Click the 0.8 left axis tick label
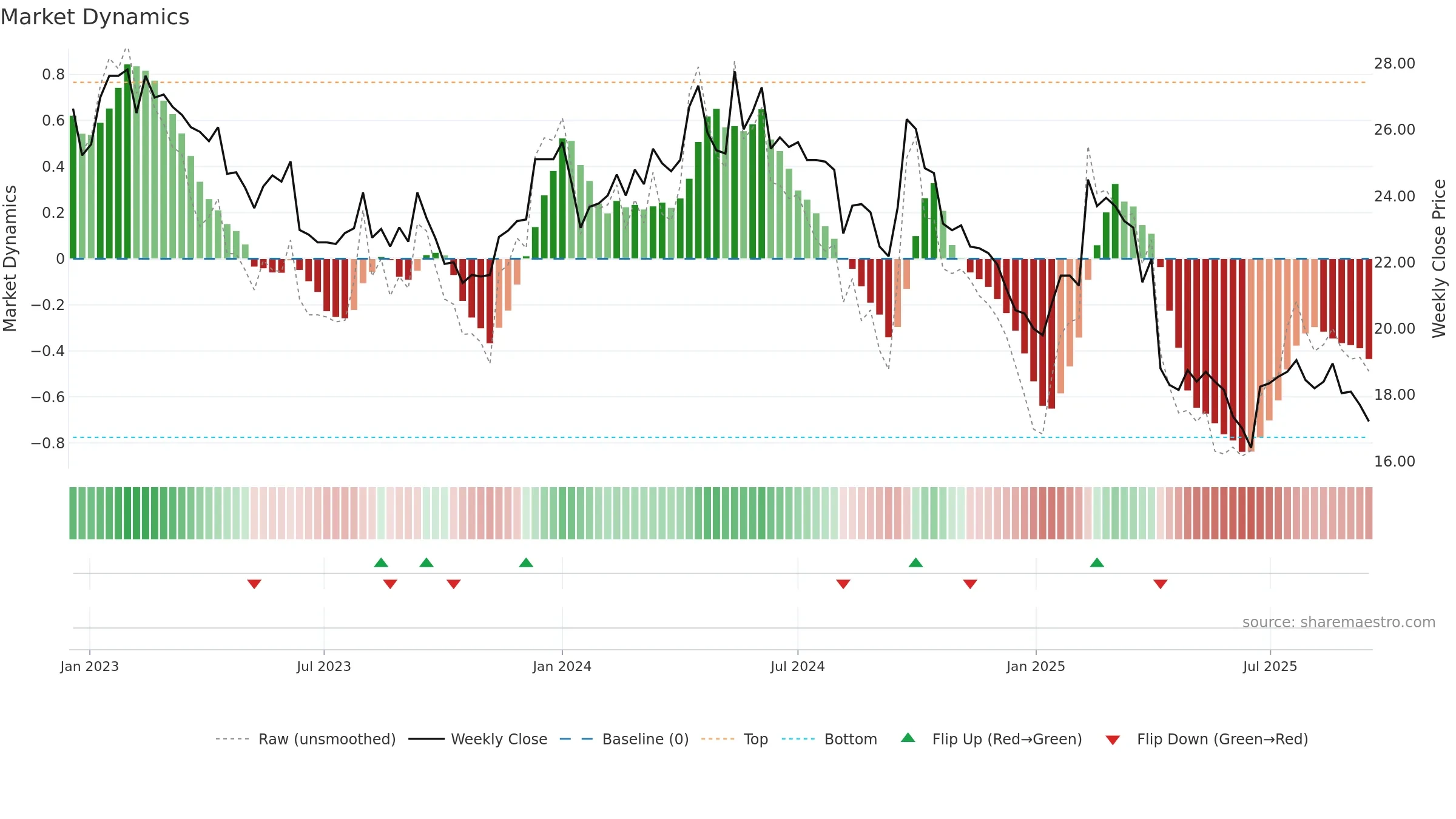 [53, 75]
